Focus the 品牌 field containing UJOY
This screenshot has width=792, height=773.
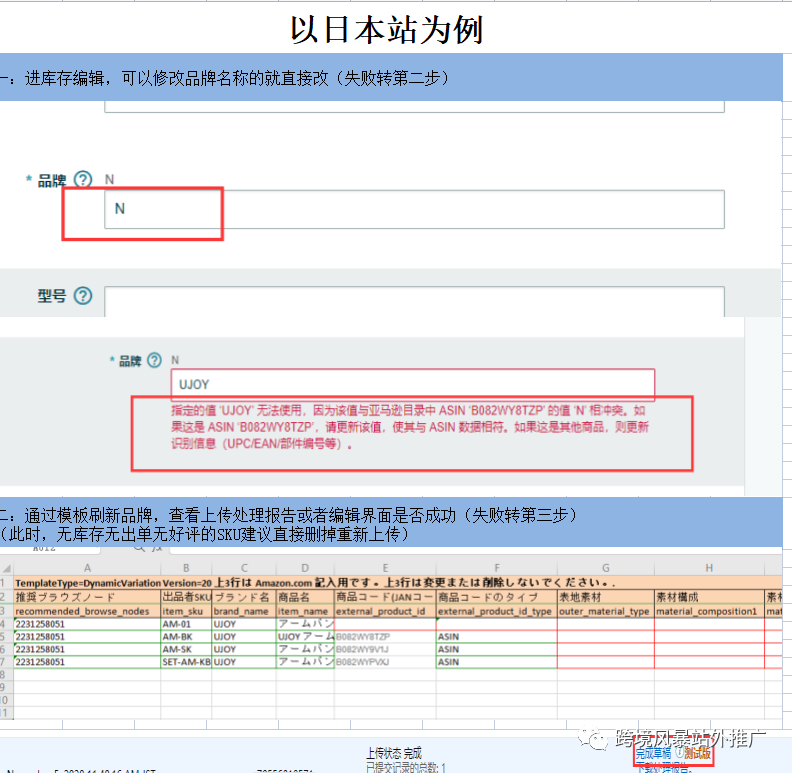coord(413,384)
